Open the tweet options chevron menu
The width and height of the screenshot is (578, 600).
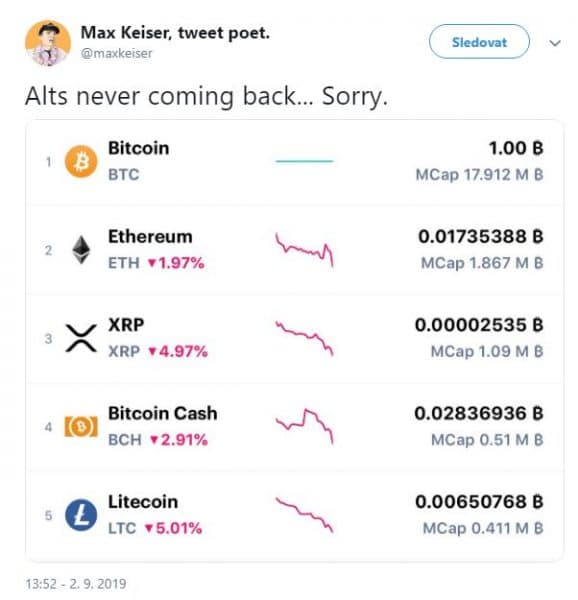[555, 43]
